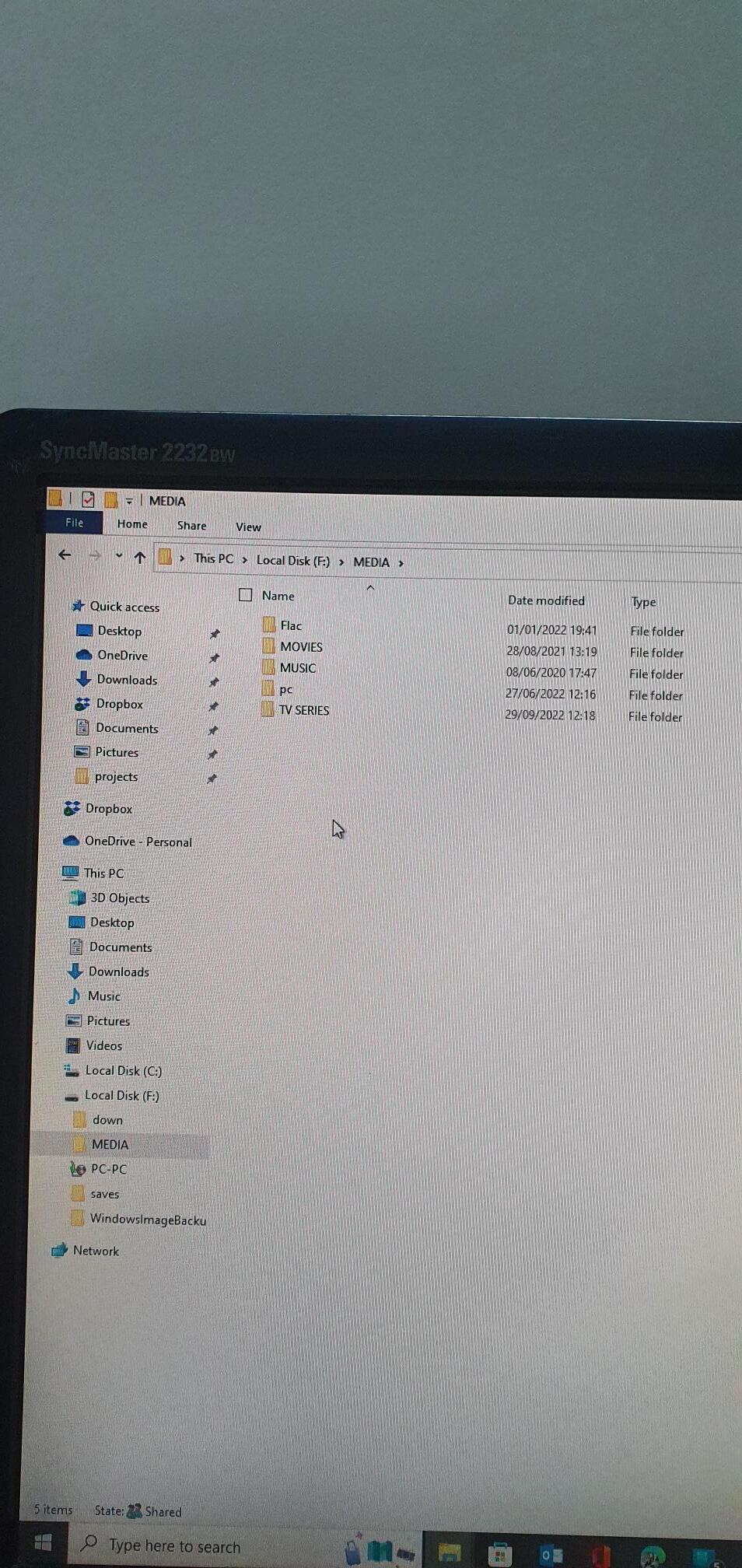
Task: Expand chevron before This PC breadcrumb
Action: coord(182,558)
